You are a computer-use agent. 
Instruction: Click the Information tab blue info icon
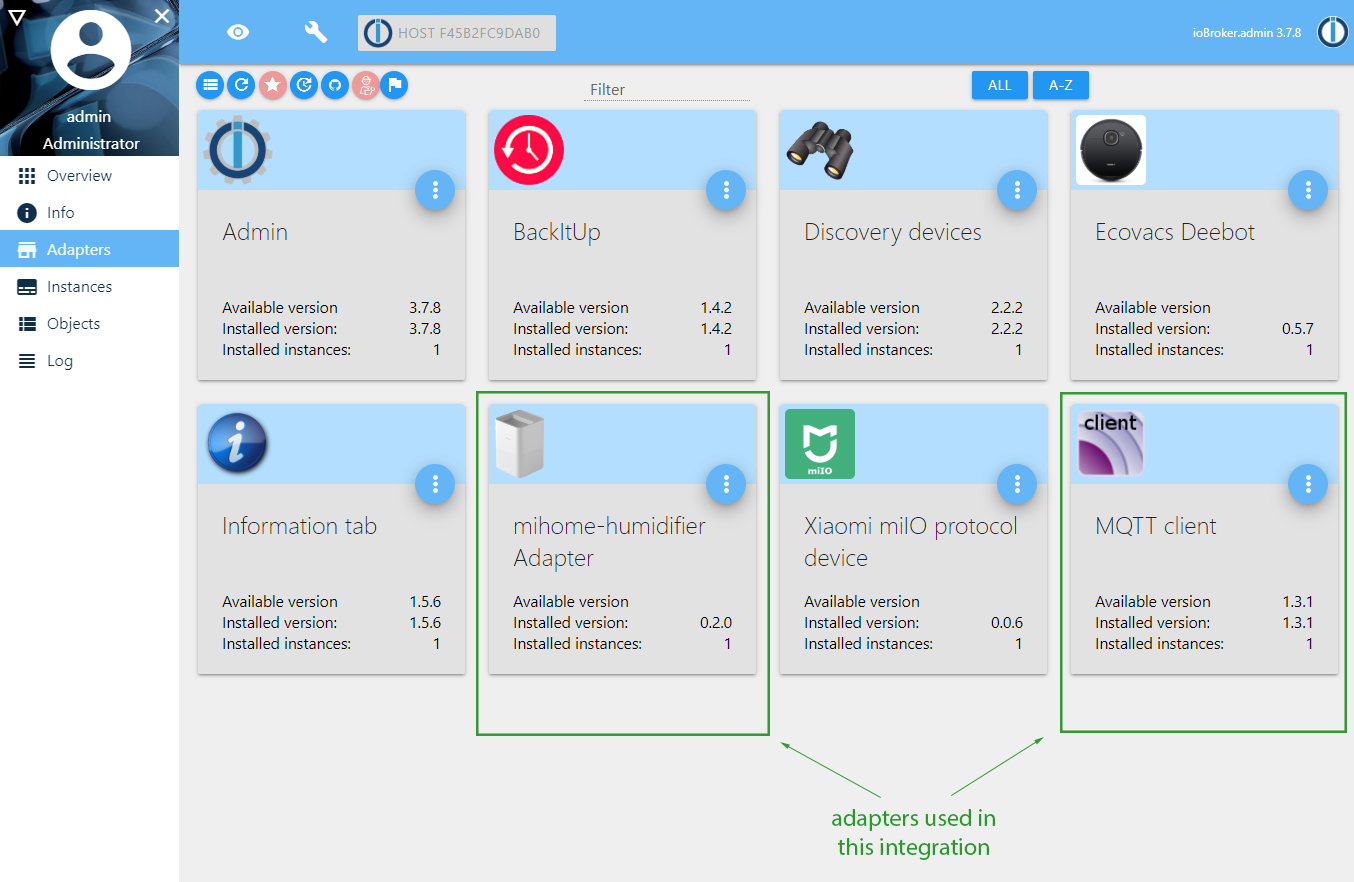(238, 444)
